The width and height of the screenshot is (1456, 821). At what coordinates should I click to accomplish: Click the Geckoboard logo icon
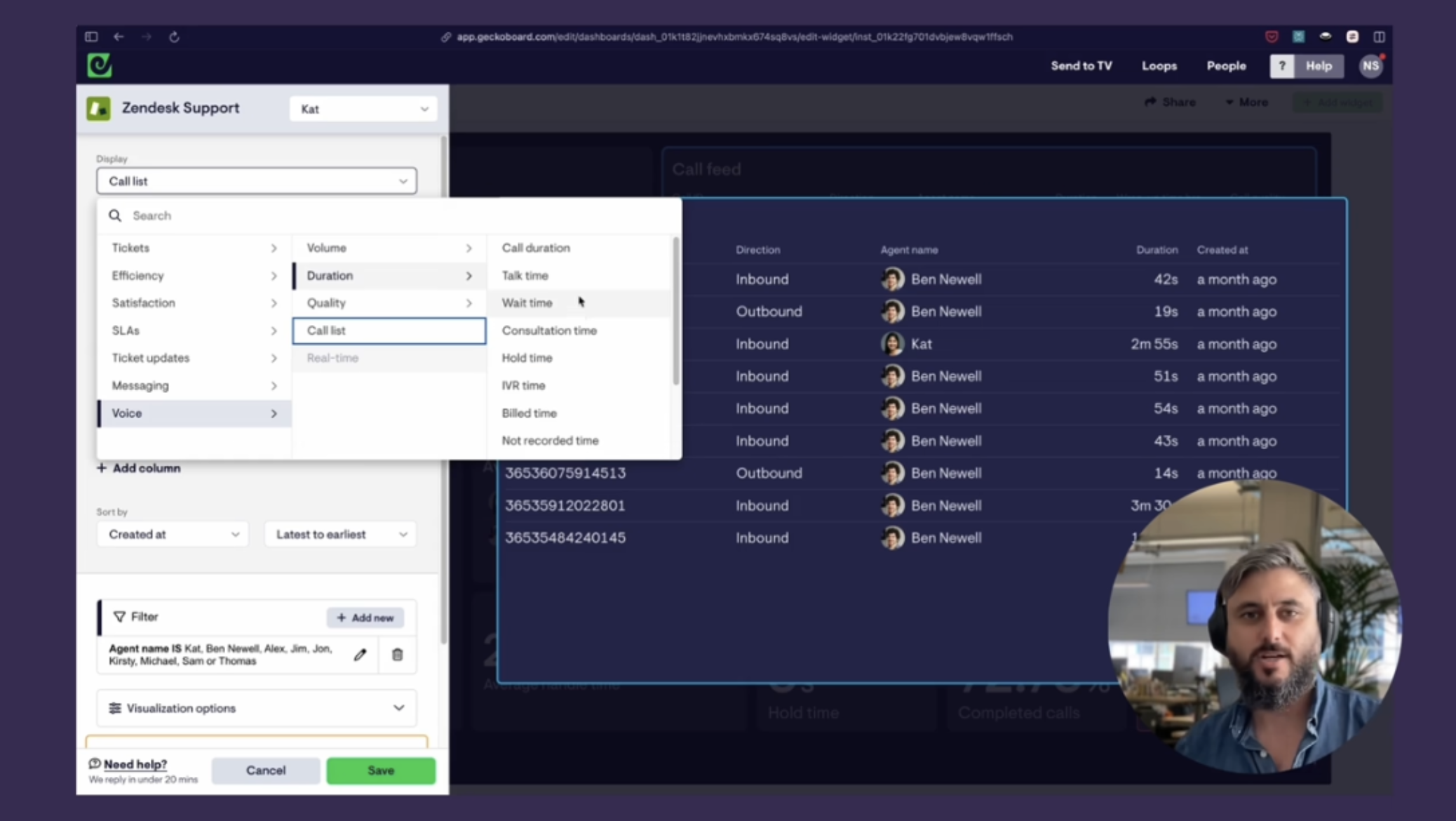pos(100,65)
